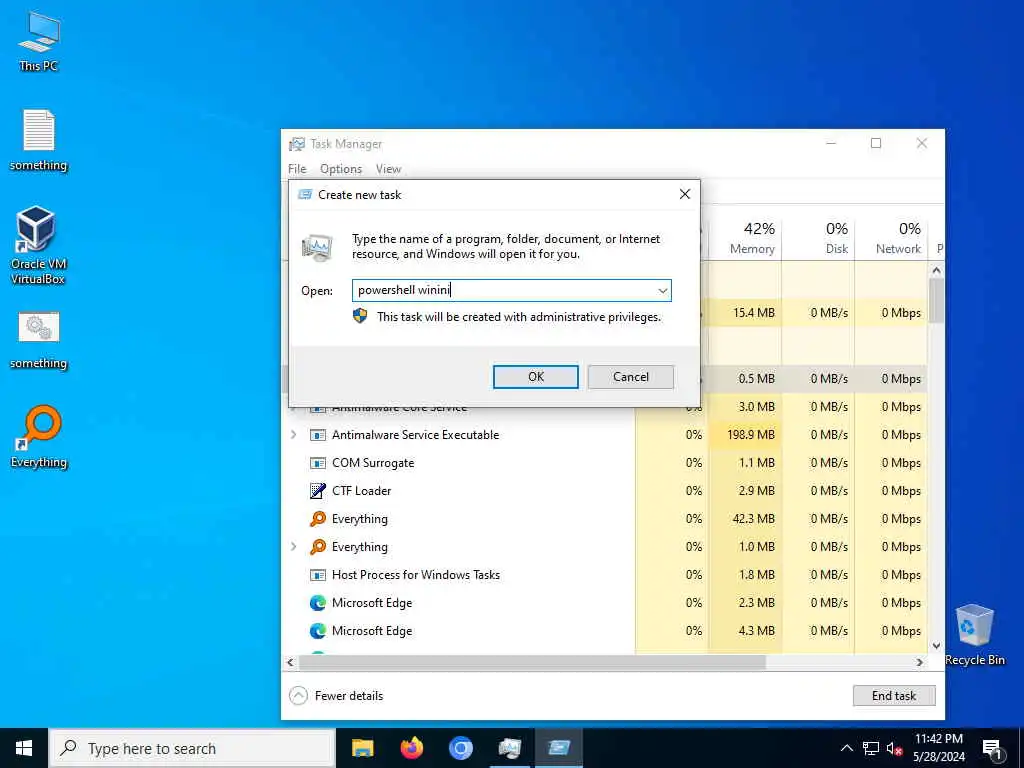1024x768 pixels.
Task: Open the View menu in Task Manager
Action: click(x=389, y=169)
